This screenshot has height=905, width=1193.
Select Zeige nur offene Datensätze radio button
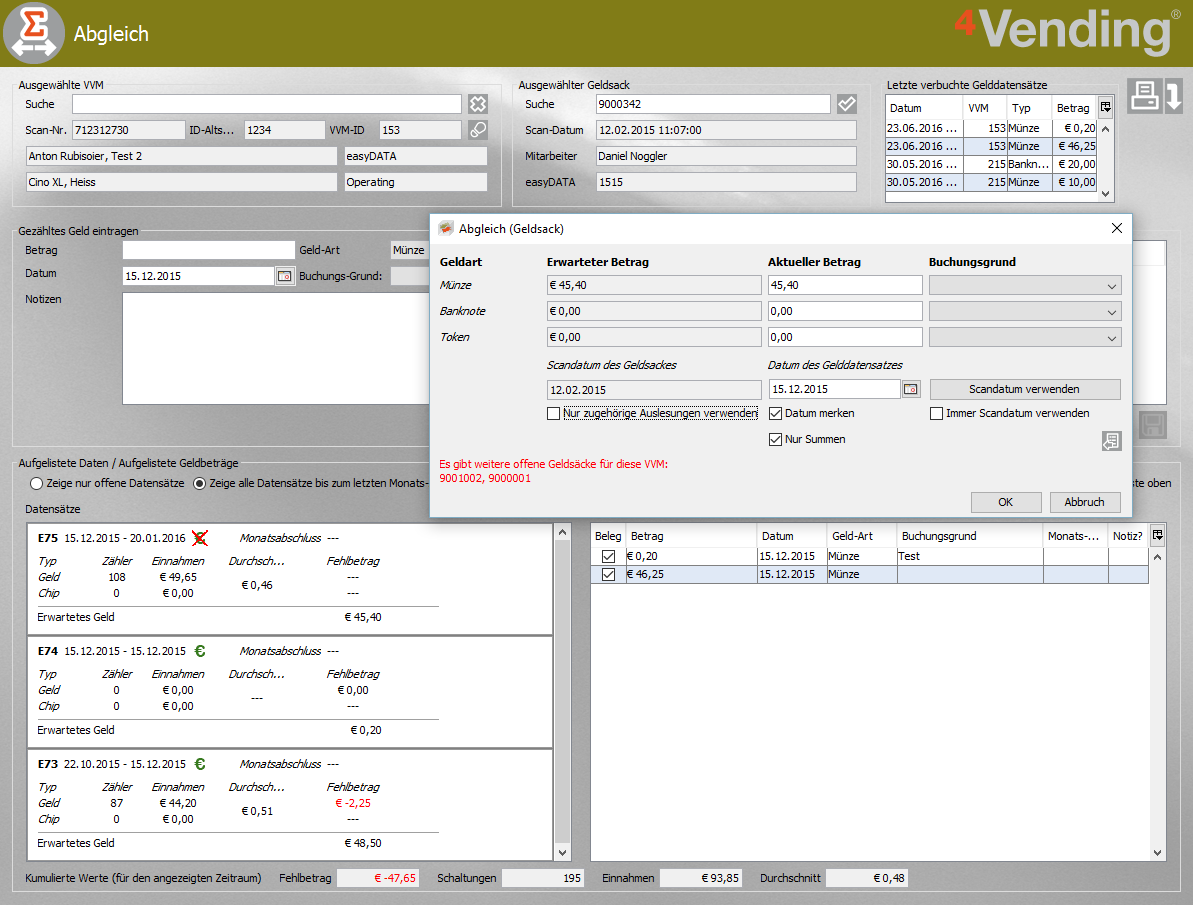[37, 483]
